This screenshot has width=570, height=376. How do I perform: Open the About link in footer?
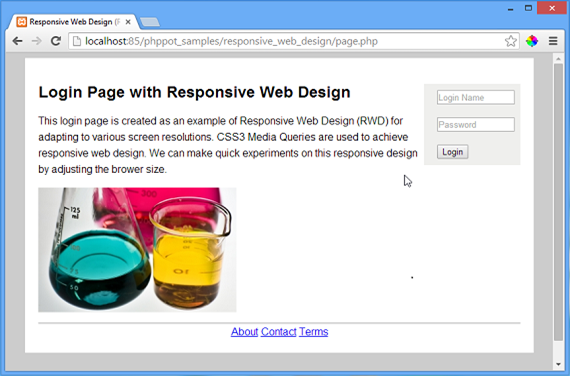click(244, 332)
